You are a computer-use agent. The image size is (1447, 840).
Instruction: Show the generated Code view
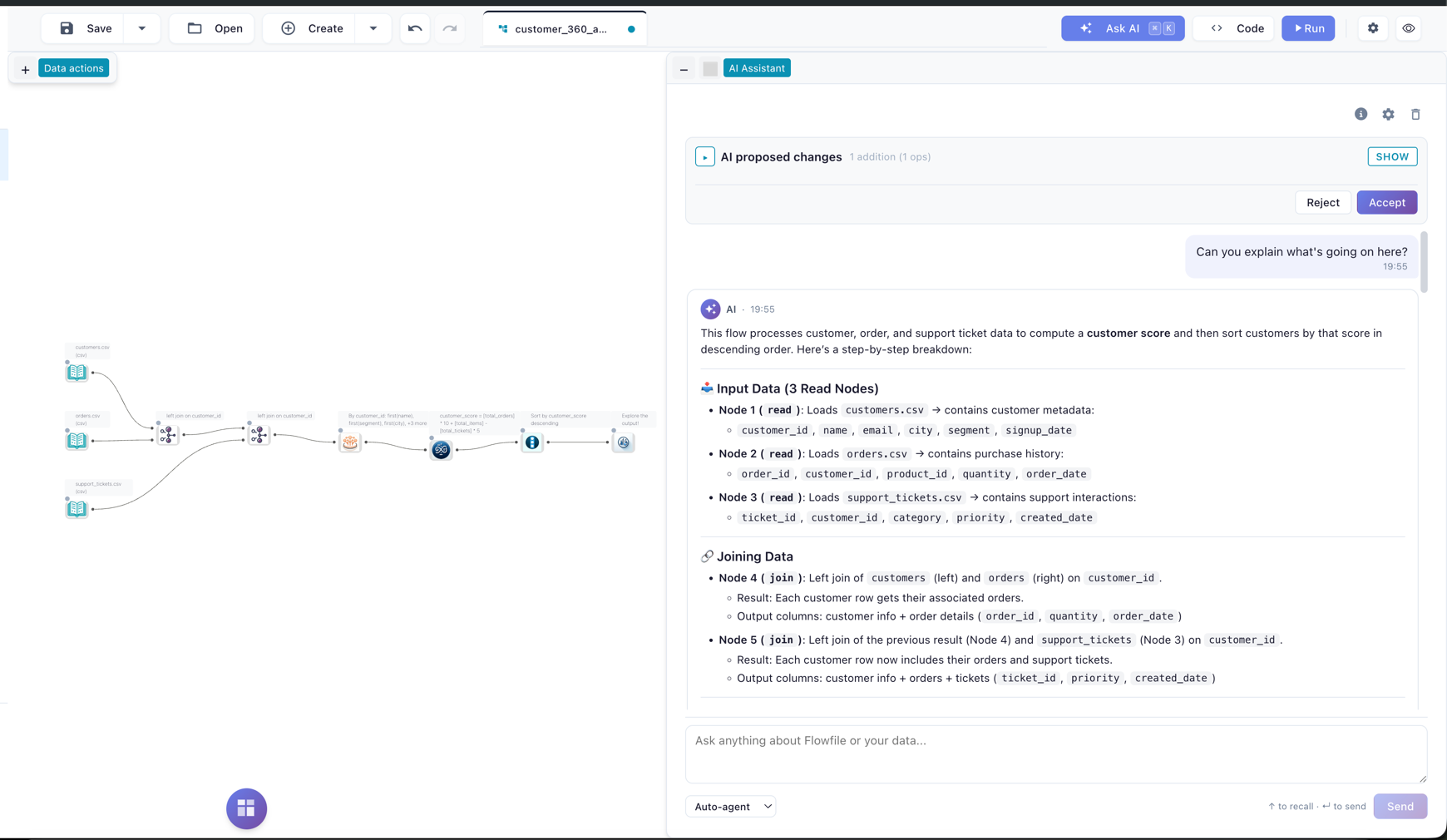(x=1235, y=28)
